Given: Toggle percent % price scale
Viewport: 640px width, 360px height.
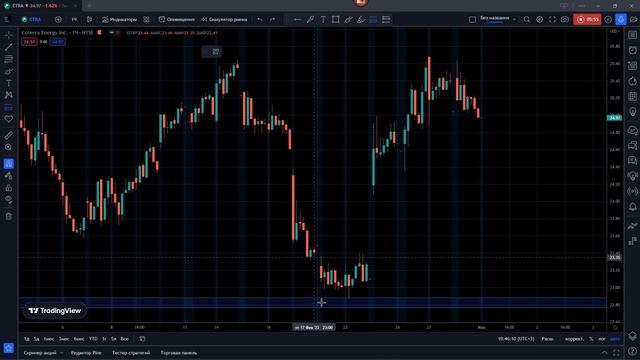Looking at the screenshot, I should tap(591, 339).
